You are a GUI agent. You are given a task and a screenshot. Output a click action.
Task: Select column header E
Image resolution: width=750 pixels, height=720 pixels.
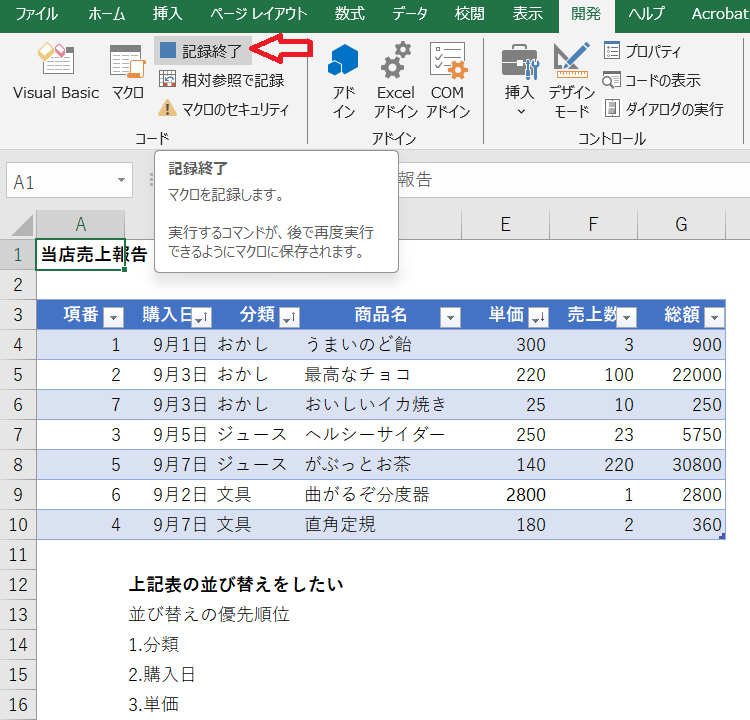505,224
